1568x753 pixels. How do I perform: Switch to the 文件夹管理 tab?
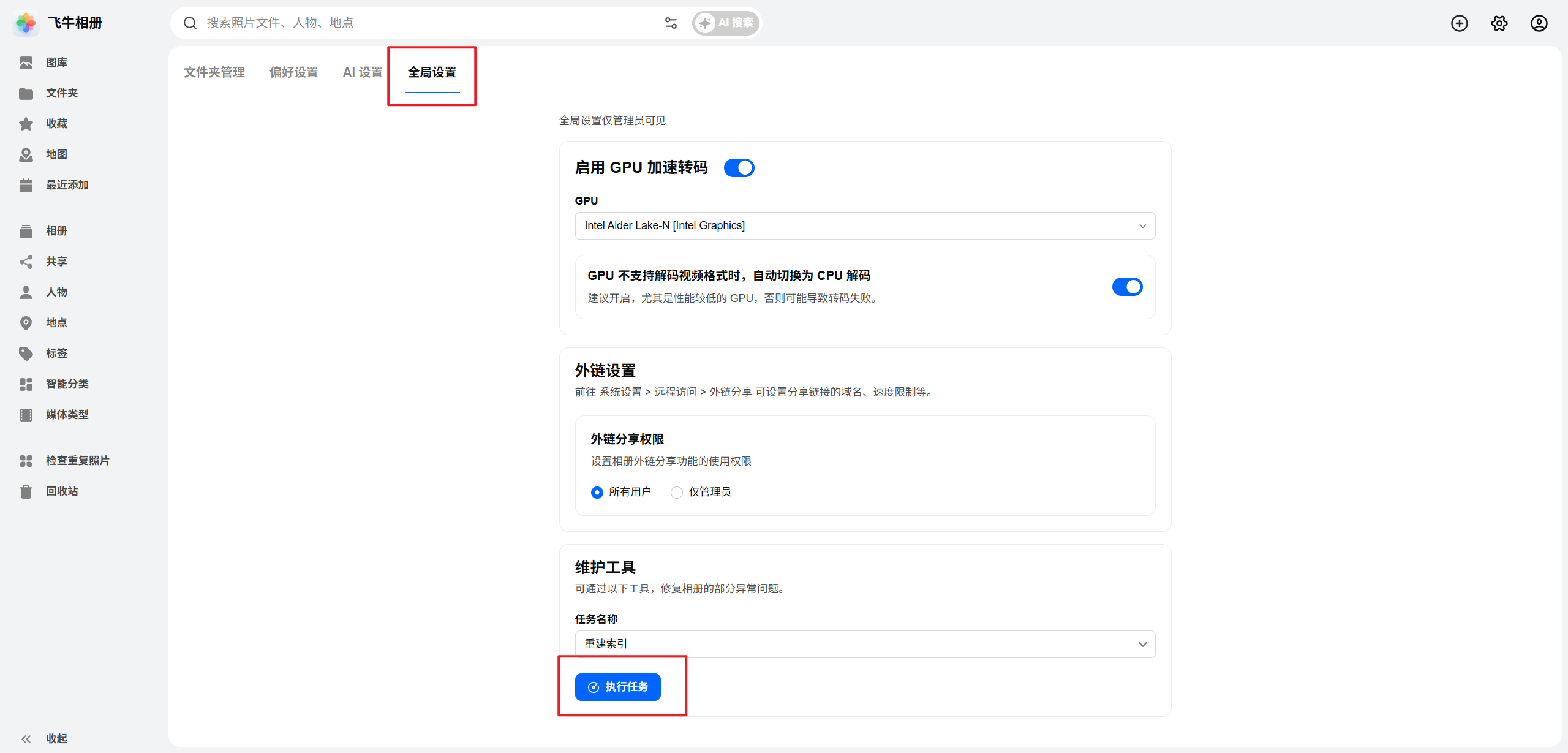[x=214, y=72]
